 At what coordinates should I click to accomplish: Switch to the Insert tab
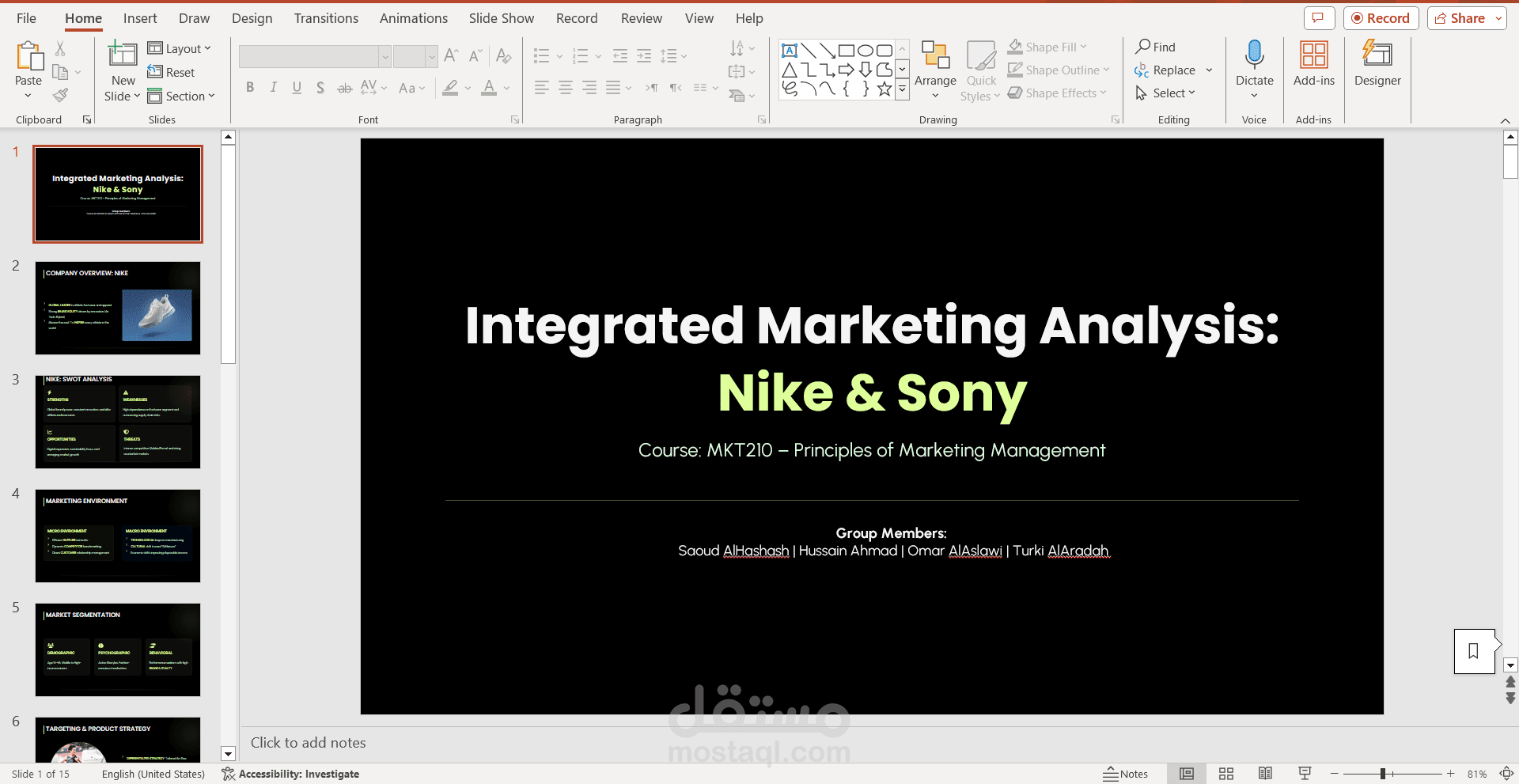click(x=140, y=18)
